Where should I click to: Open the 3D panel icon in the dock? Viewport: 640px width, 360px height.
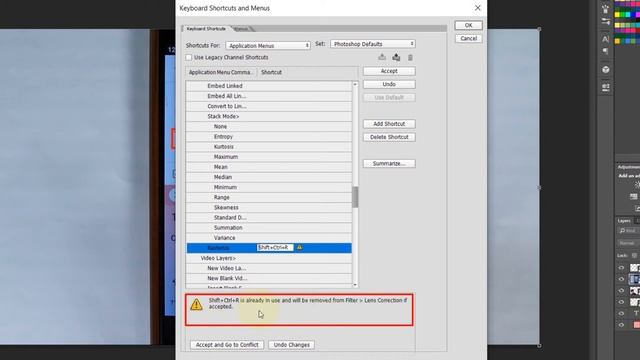[605, 70]
